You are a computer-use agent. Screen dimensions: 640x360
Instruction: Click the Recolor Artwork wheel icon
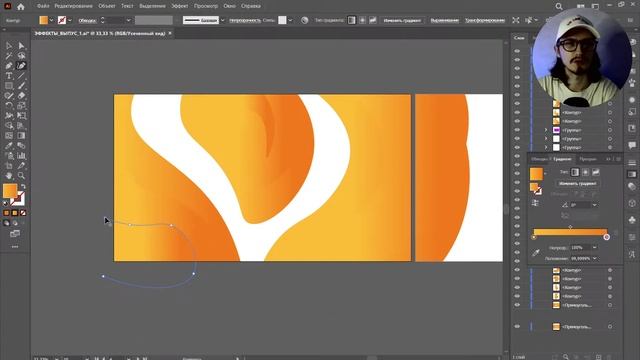click(304, 20)
